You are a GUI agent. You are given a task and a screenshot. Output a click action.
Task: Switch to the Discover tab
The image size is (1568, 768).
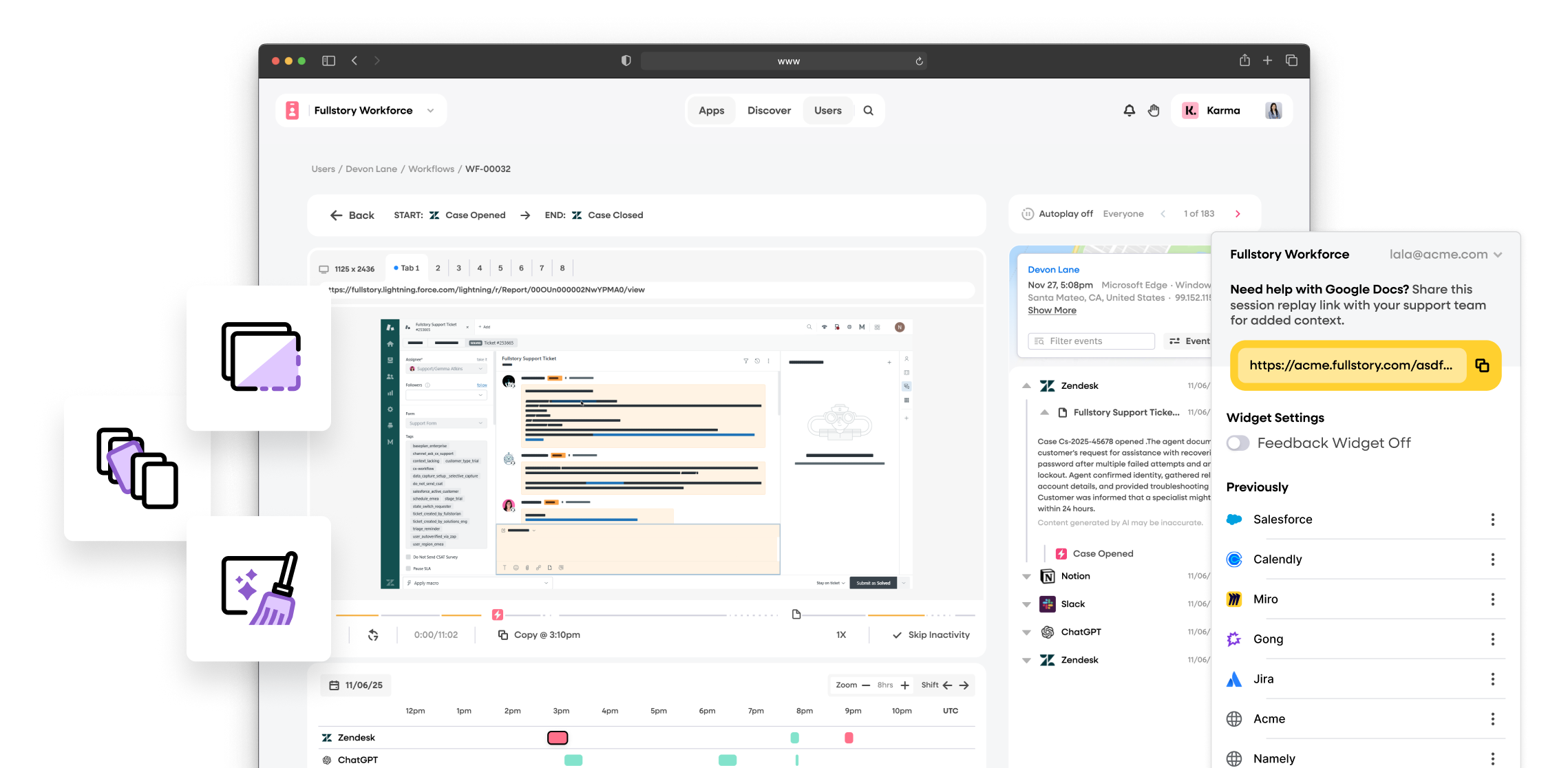pos(769,110)
